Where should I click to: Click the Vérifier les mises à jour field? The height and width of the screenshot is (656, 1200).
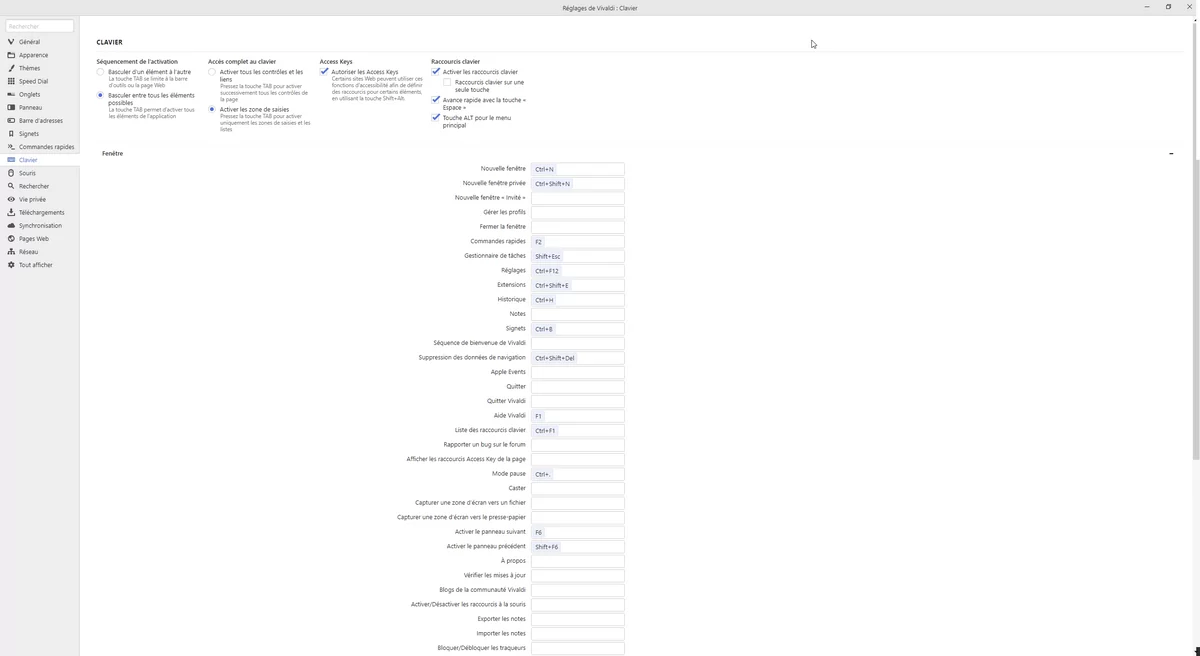point(578,576)
